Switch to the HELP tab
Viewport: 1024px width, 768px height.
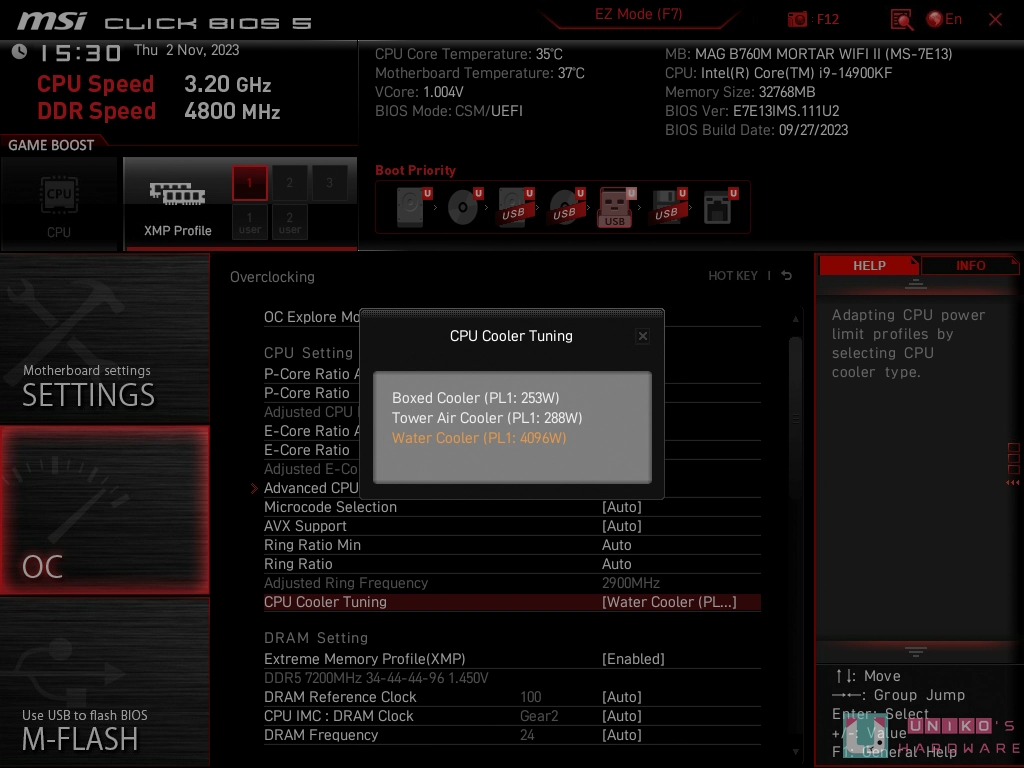869,266
